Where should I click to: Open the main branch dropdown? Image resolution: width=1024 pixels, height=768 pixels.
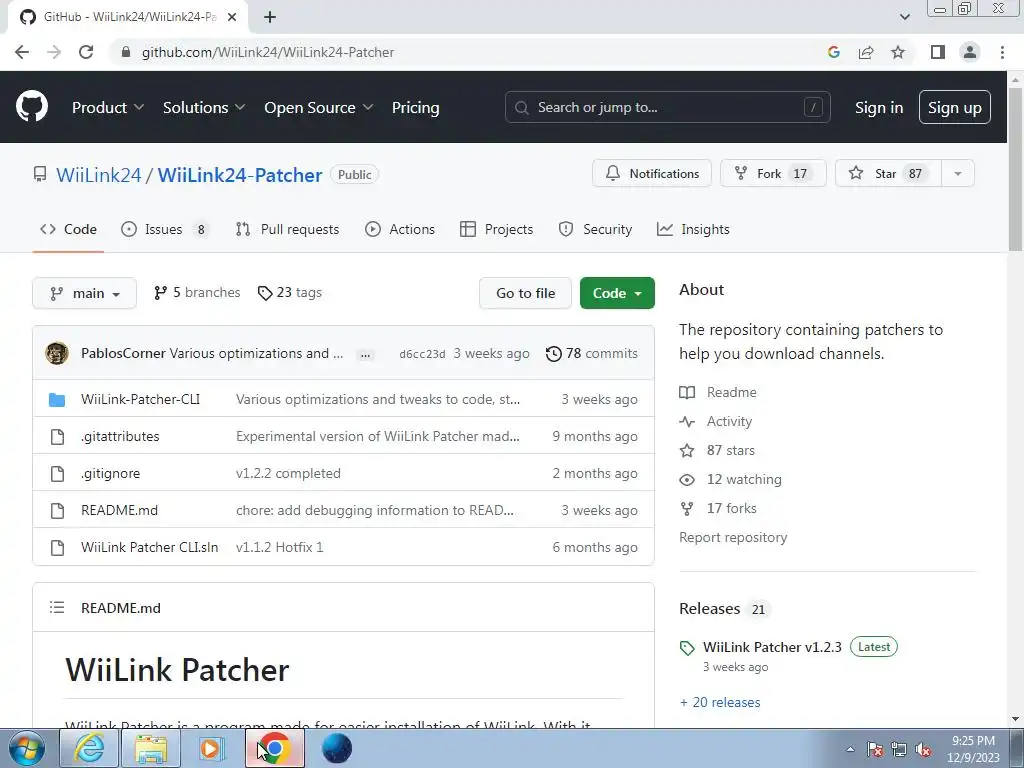point(84,293)
